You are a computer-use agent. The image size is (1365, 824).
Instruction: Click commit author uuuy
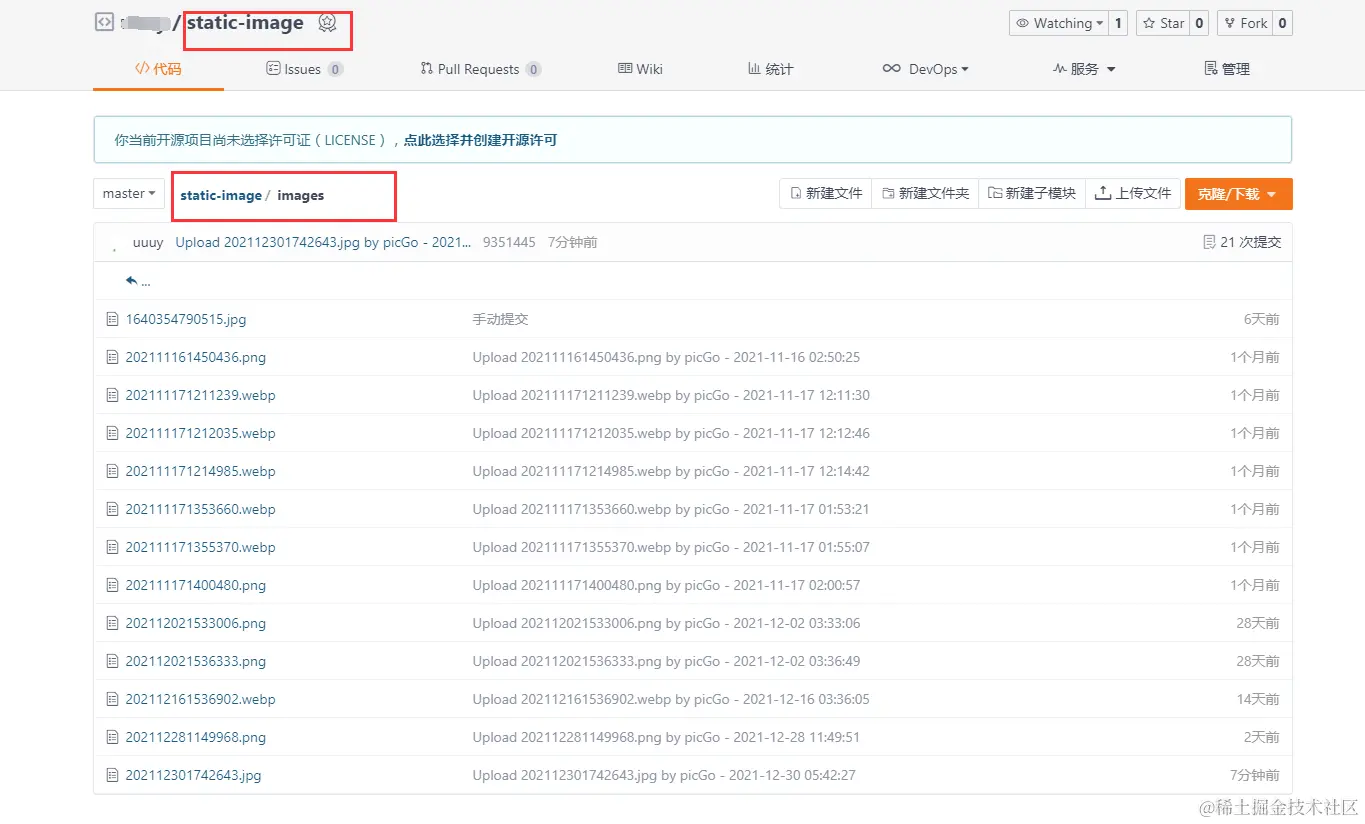[148, 242]
